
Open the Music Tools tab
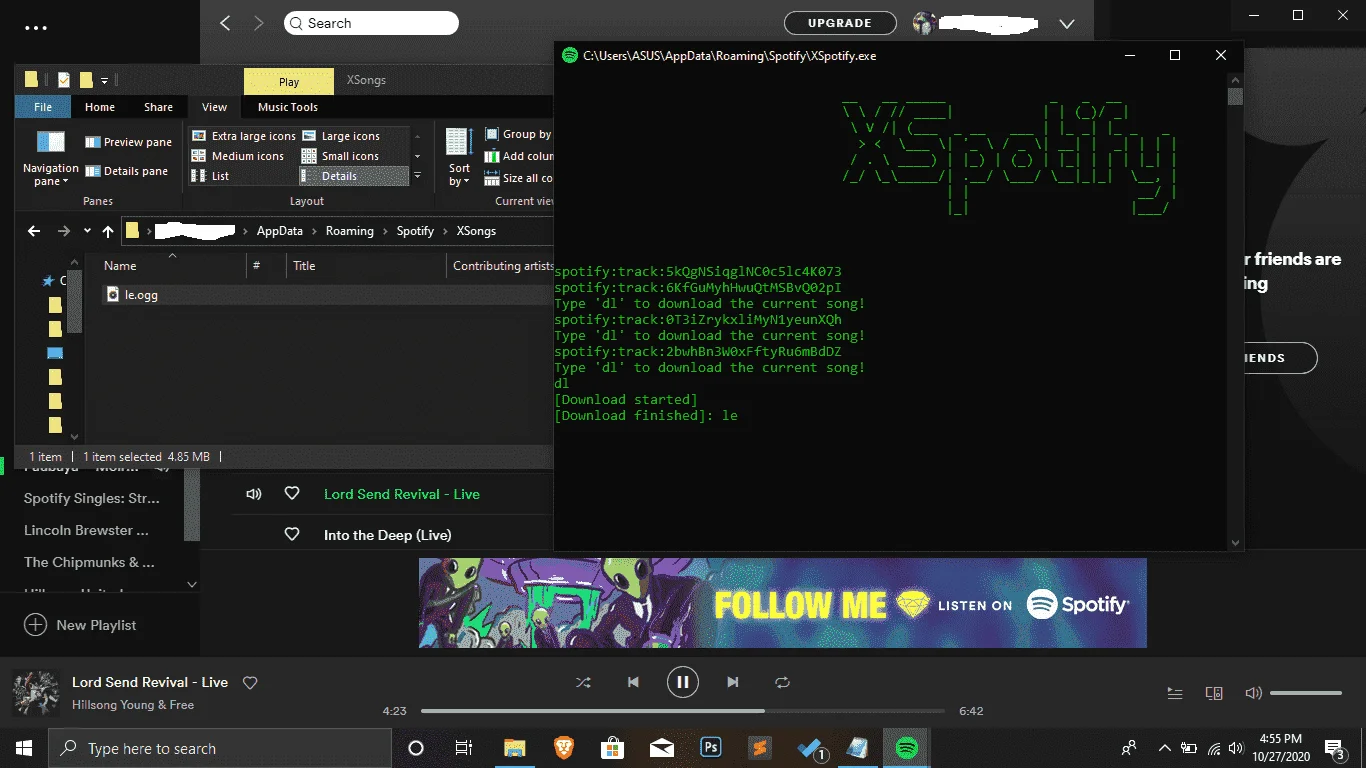pos(288,107)
